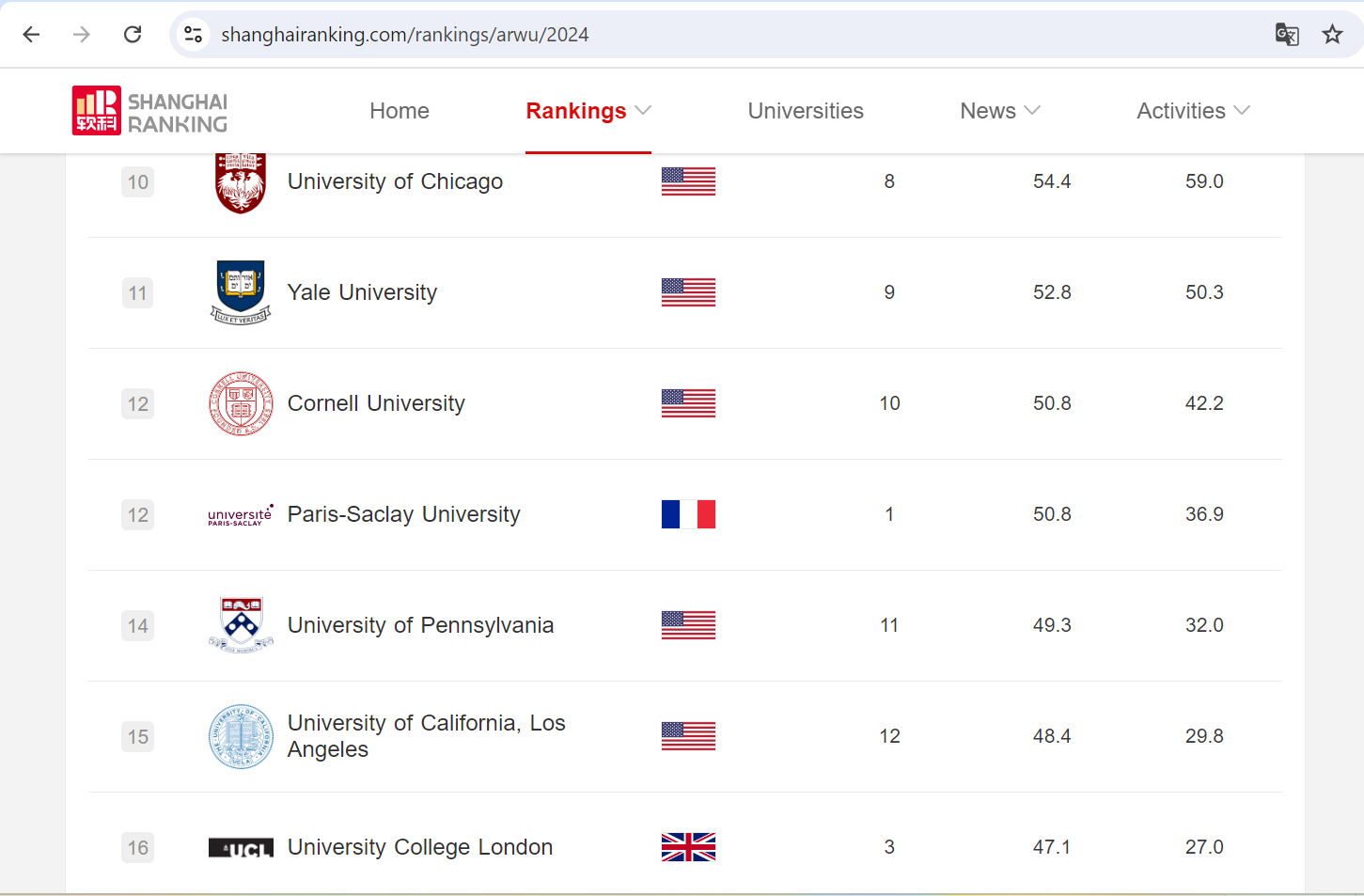Click the browser back arrow
This screenshot has width=1364, height=896.
click(x=31, y=35)
